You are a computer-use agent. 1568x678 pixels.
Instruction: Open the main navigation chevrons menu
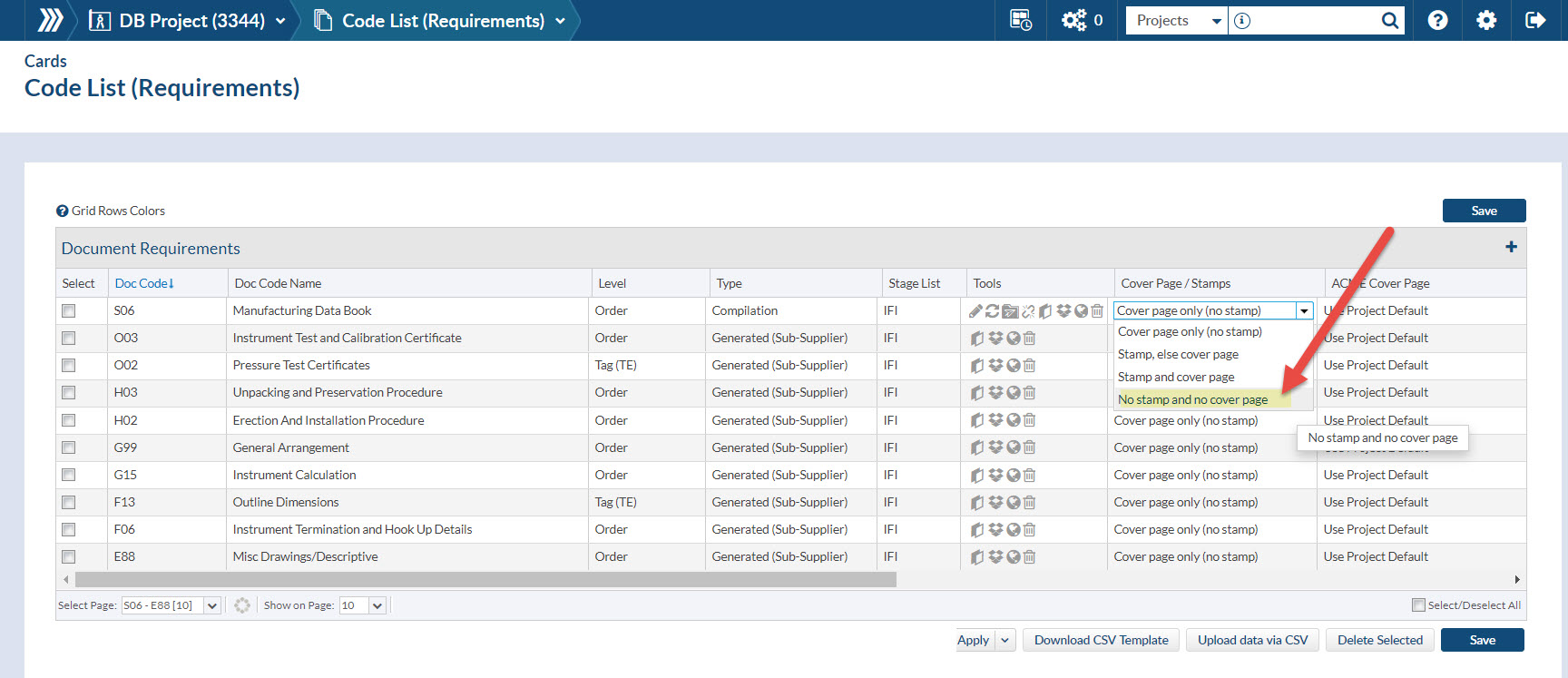coord(50,20)
